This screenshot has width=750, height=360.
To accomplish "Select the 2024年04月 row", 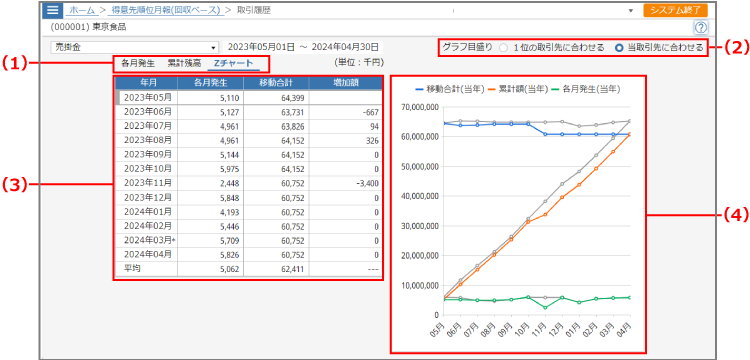I will (249, 254).
